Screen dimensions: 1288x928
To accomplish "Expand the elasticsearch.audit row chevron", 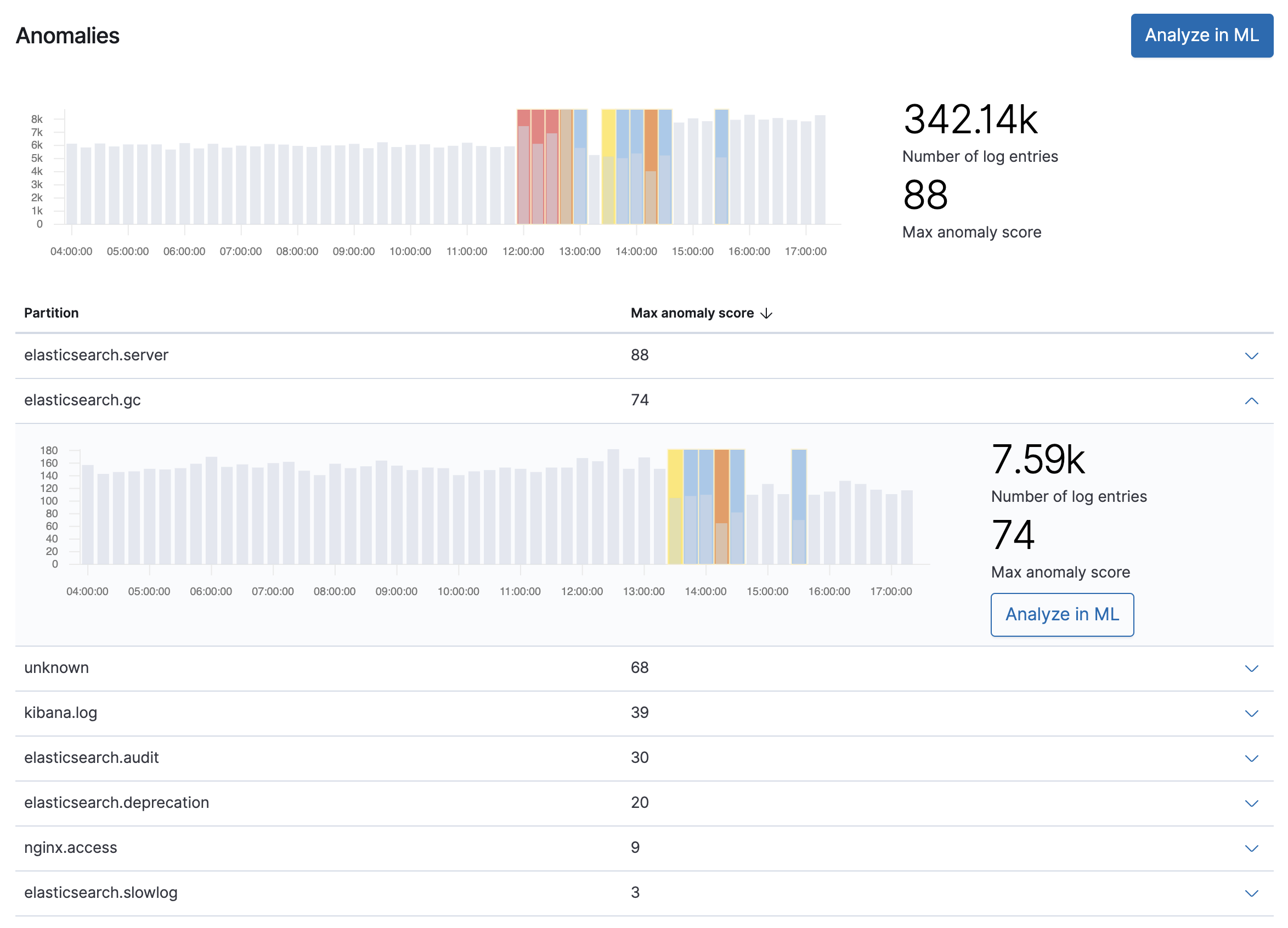I will click(x=1251, y=758).
